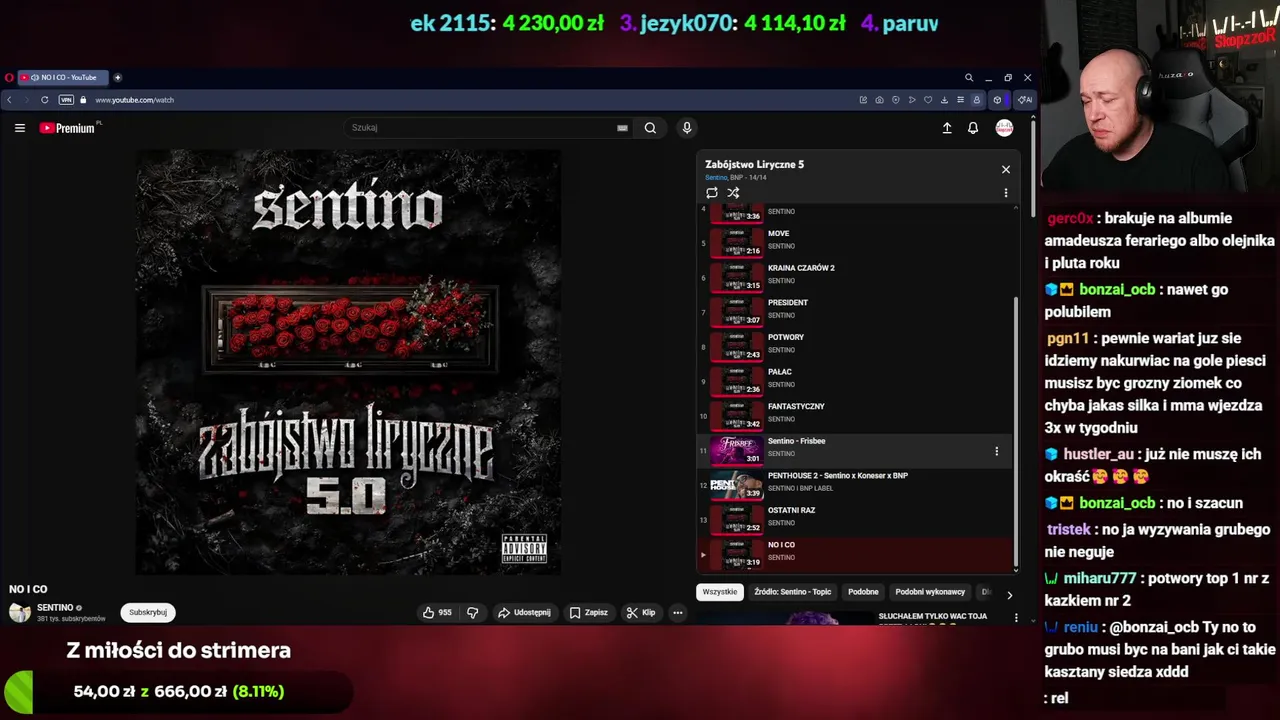This screenshot has height=720, width=1280.
Task: Play POTWORY from the playlist
Action: (x=855, y=347)
